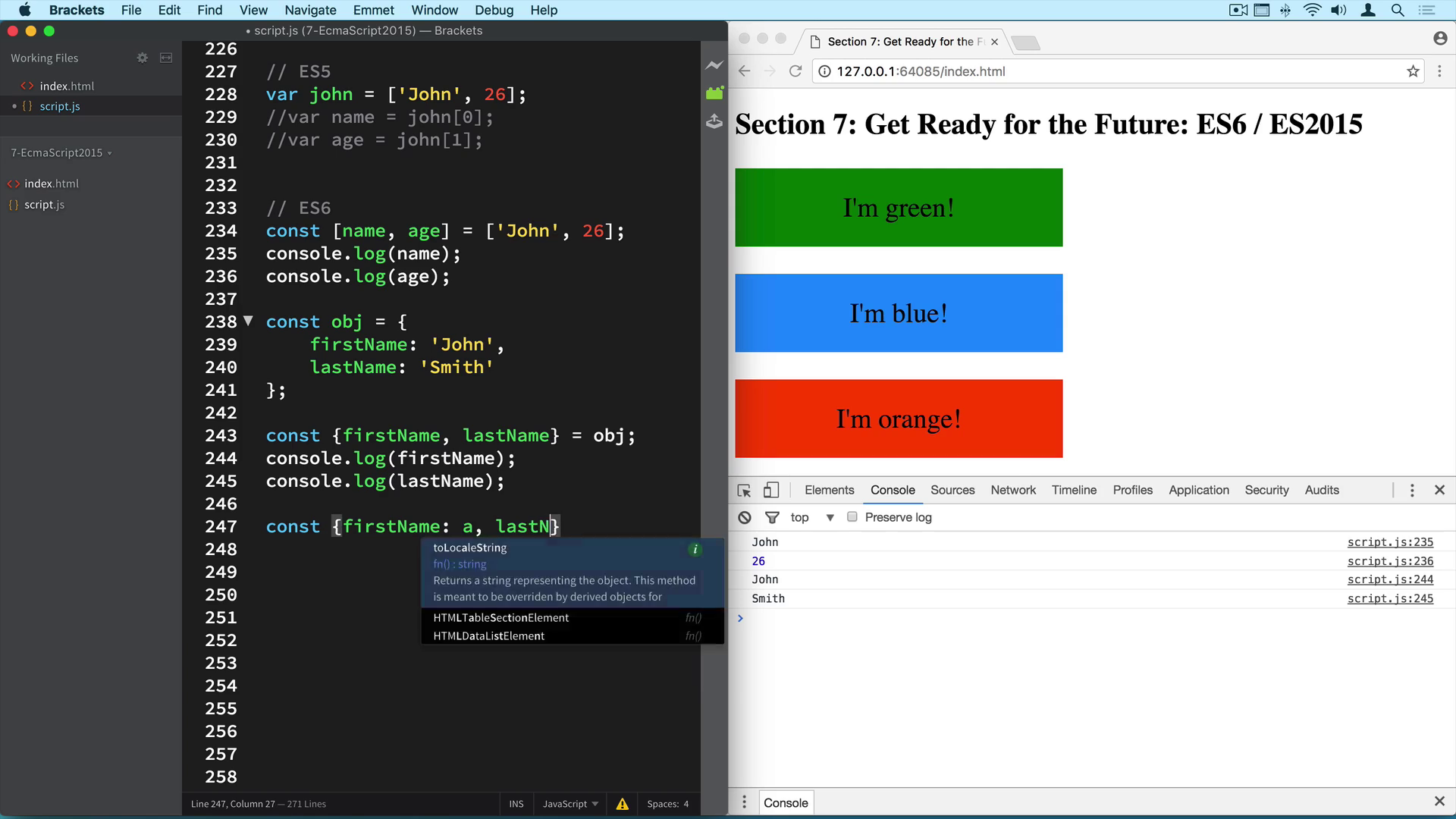
Task: Open Chrome profile avatar icon
Action: (1440, 39)
